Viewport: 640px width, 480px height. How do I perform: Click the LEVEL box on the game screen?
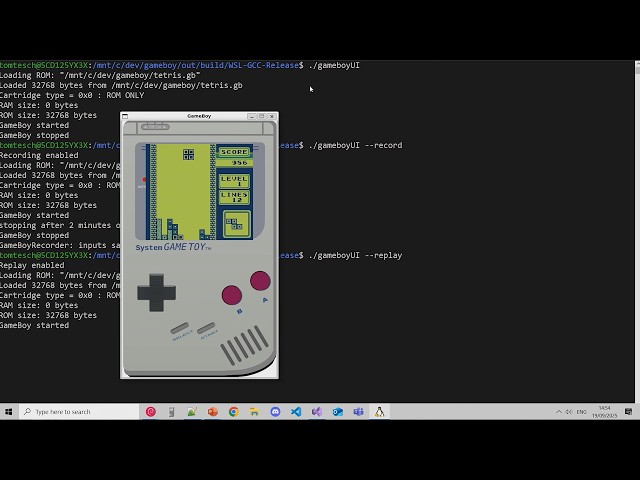click(x=234, y=181)
